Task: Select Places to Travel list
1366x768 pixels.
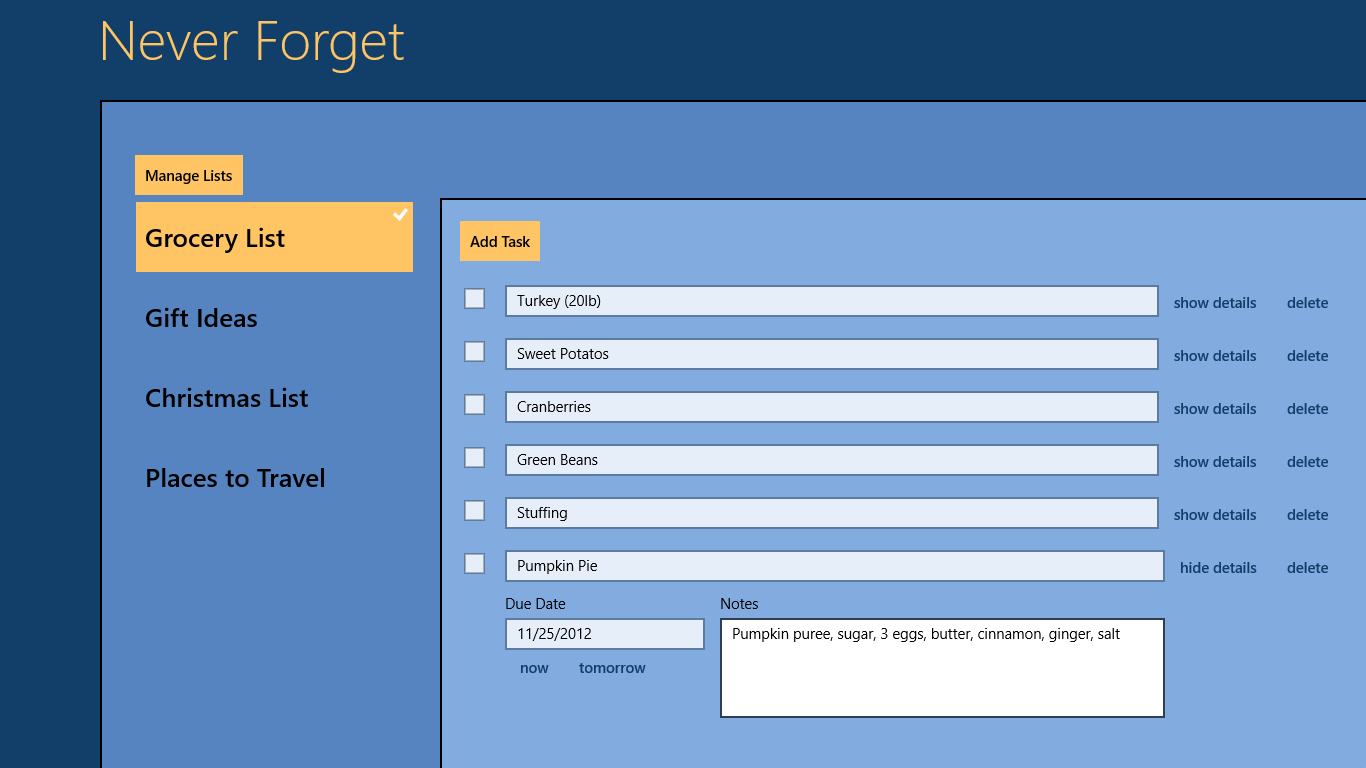Action: tap(235, 478)
